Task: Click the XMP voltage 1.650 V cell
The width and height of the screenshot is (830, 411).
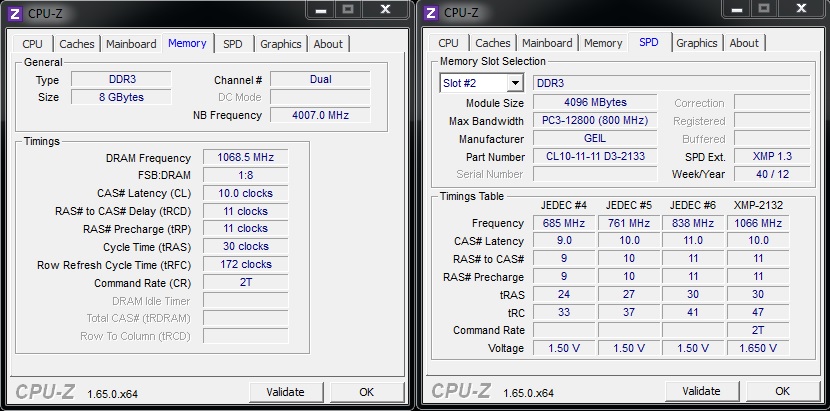Action: point(758,348)
